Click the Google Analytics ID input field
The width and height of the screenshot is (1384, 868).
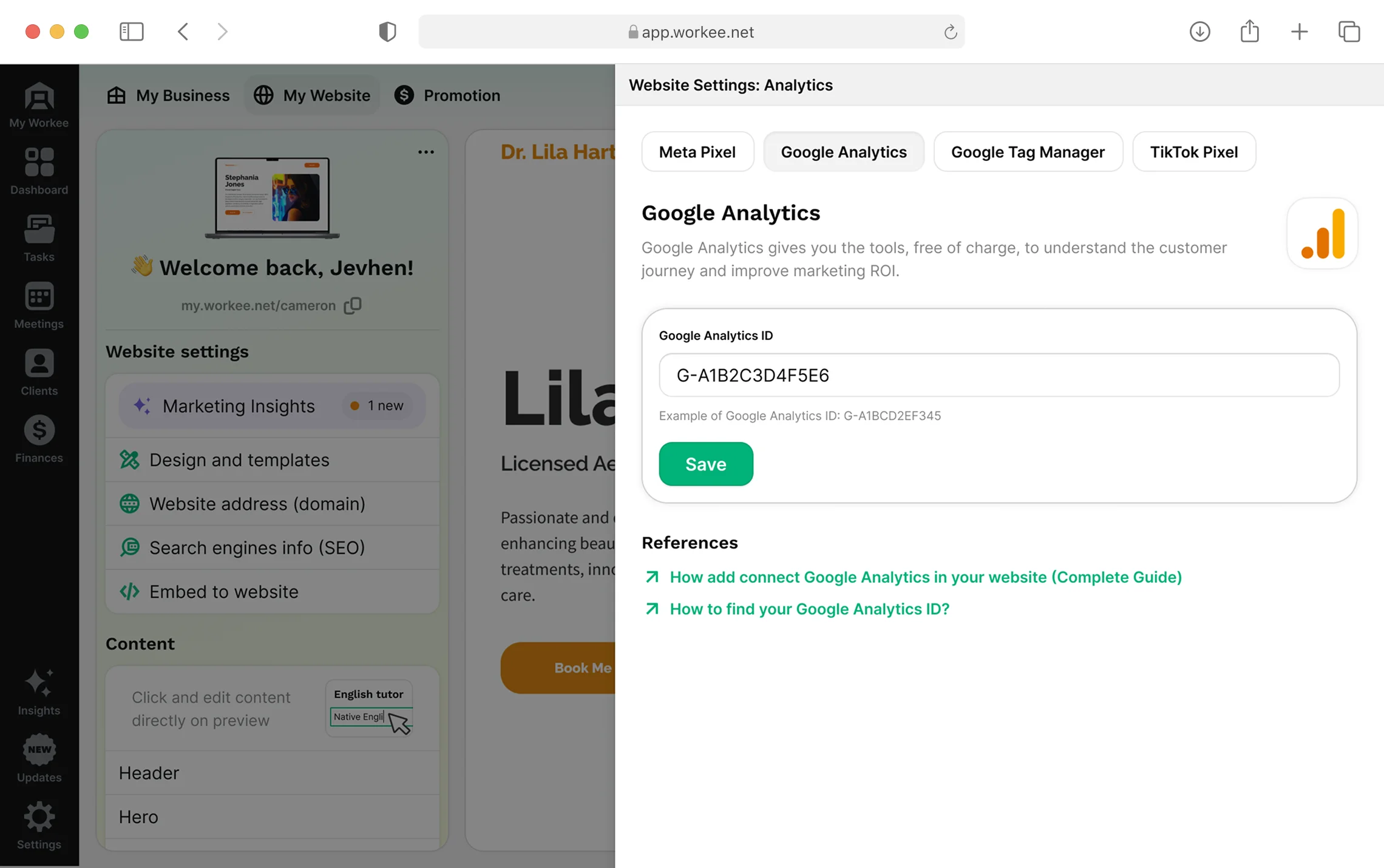point(999,375)
